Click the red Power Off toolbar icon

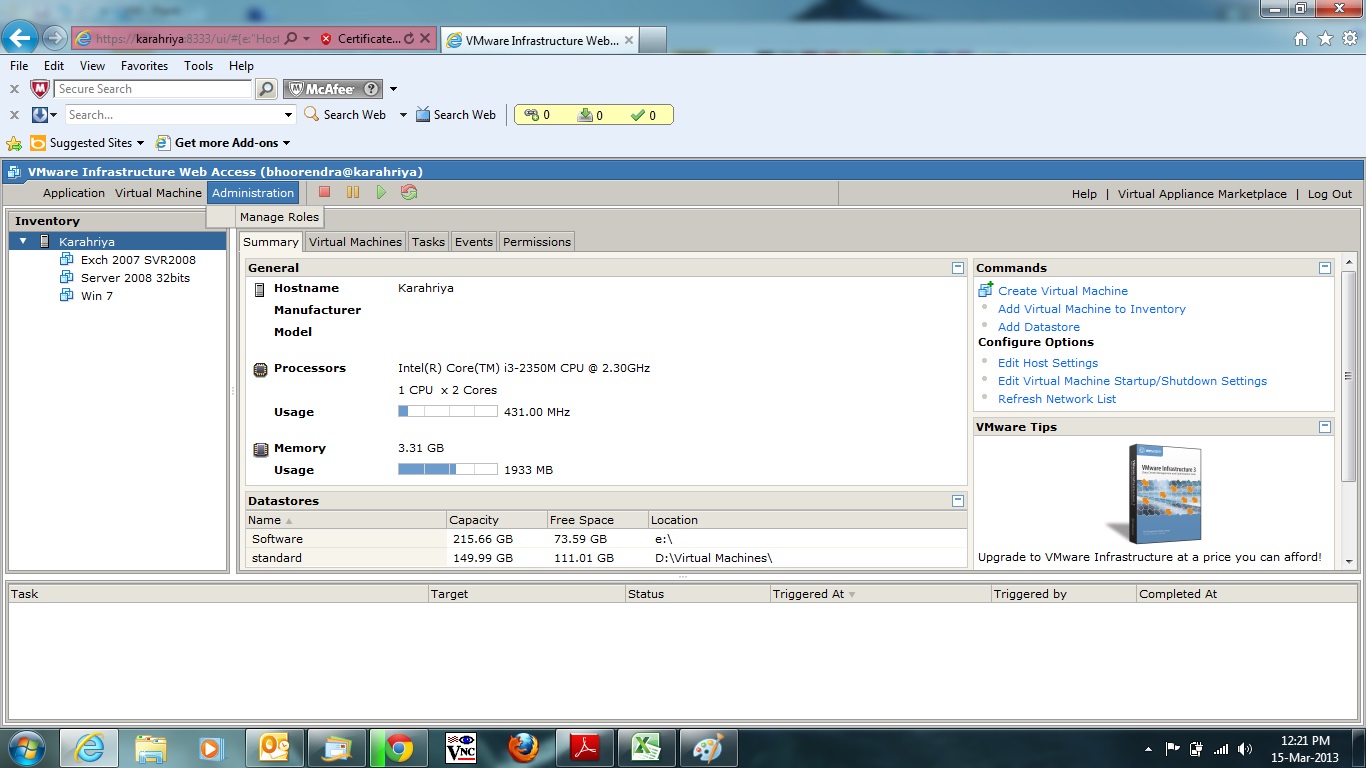point(324,192)
